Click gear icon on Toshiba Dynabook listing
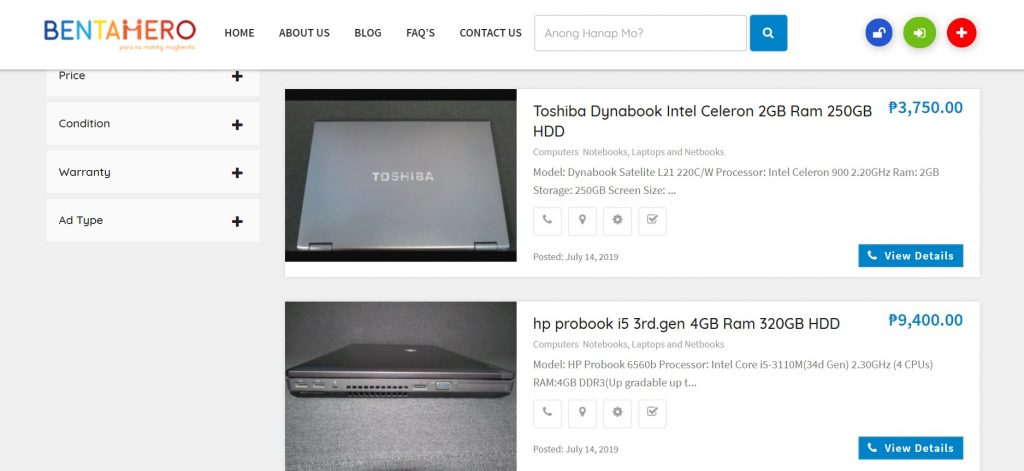This screenshot has width=1024, height=471. click(617, 221)
